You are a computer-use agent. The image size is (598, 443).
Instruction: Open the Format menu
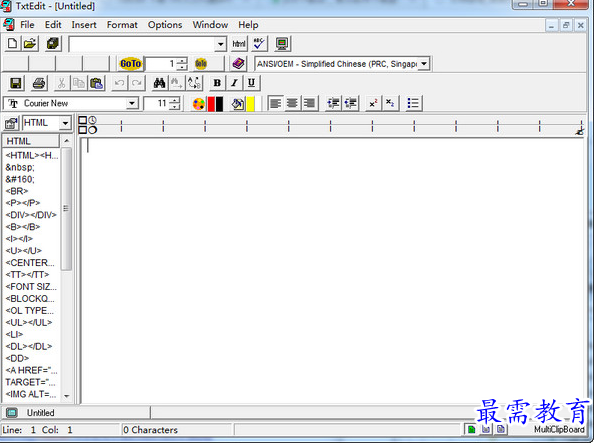122,25
